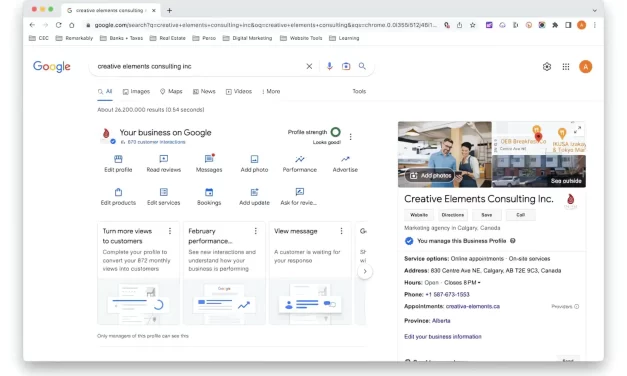627x376 pixels.
Task: Click the Website button in knowledge panel
Action: pyautogui.click(x=419, y=215)
